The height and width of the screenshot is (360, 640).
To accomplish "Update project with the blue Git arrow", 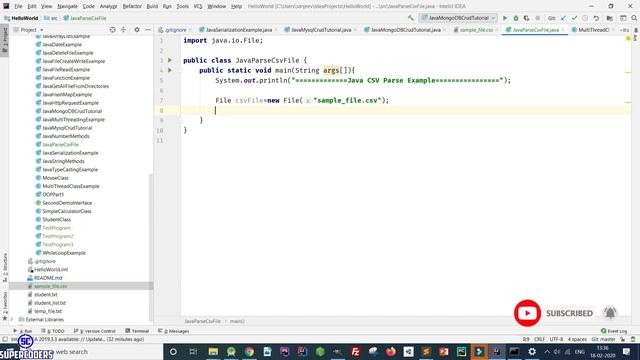I will pyautogui.click(x=563, y=18).
